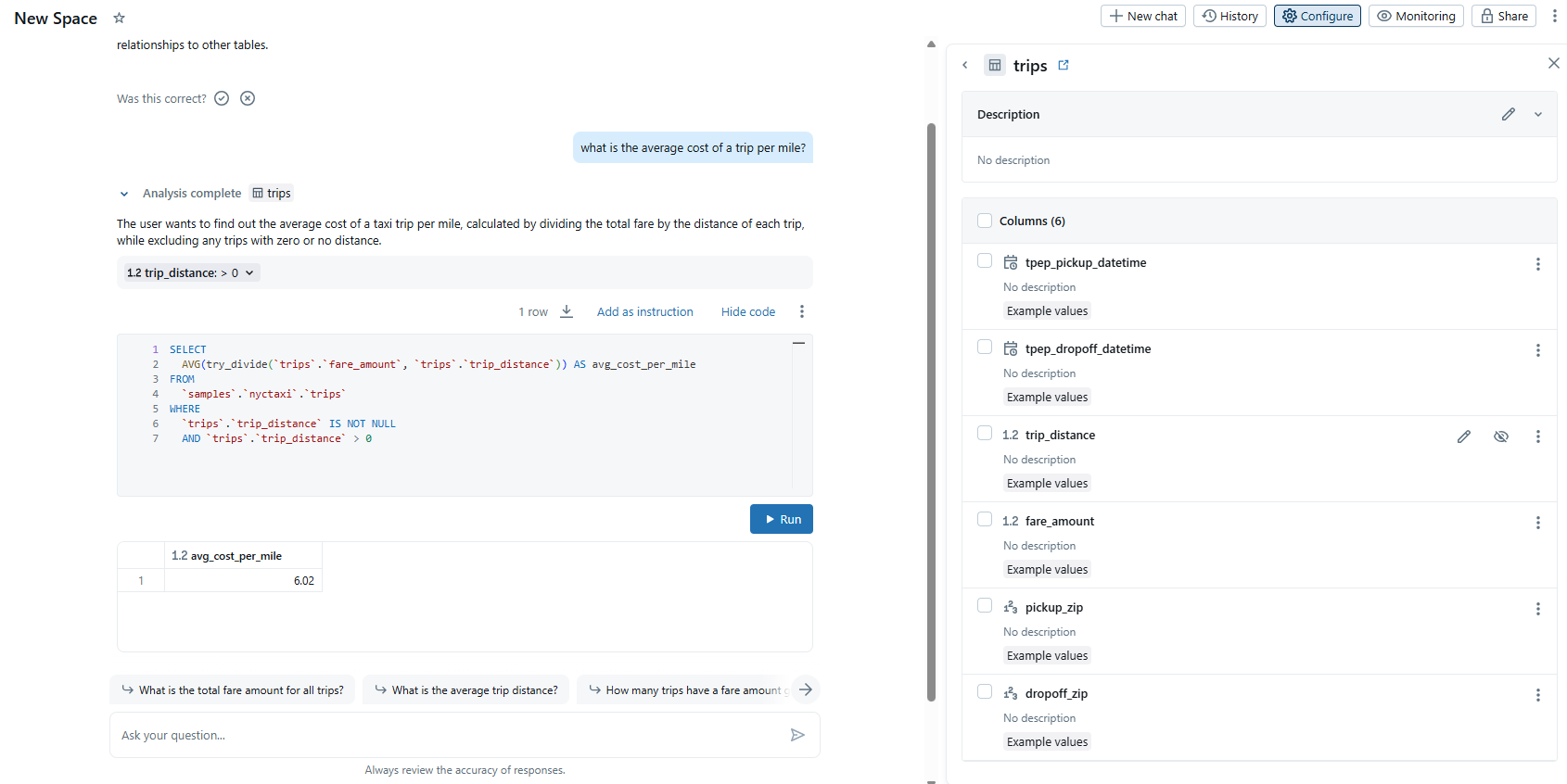1567x784 pixels.
Task: Select all columns checkbox
Action: [985, 221]
